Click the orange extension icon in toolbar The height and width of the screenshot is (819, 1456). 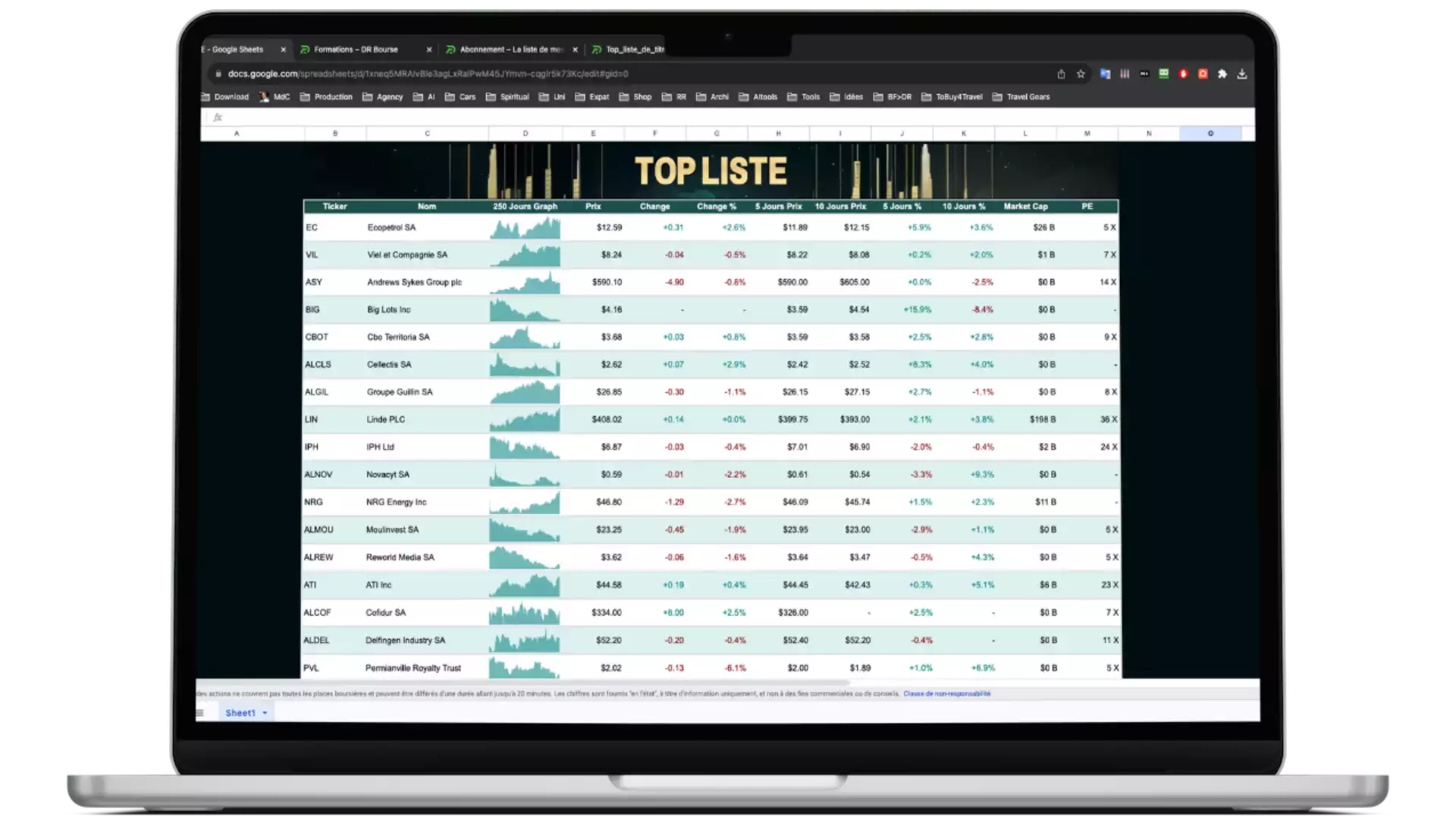[x=1203, y=74]
